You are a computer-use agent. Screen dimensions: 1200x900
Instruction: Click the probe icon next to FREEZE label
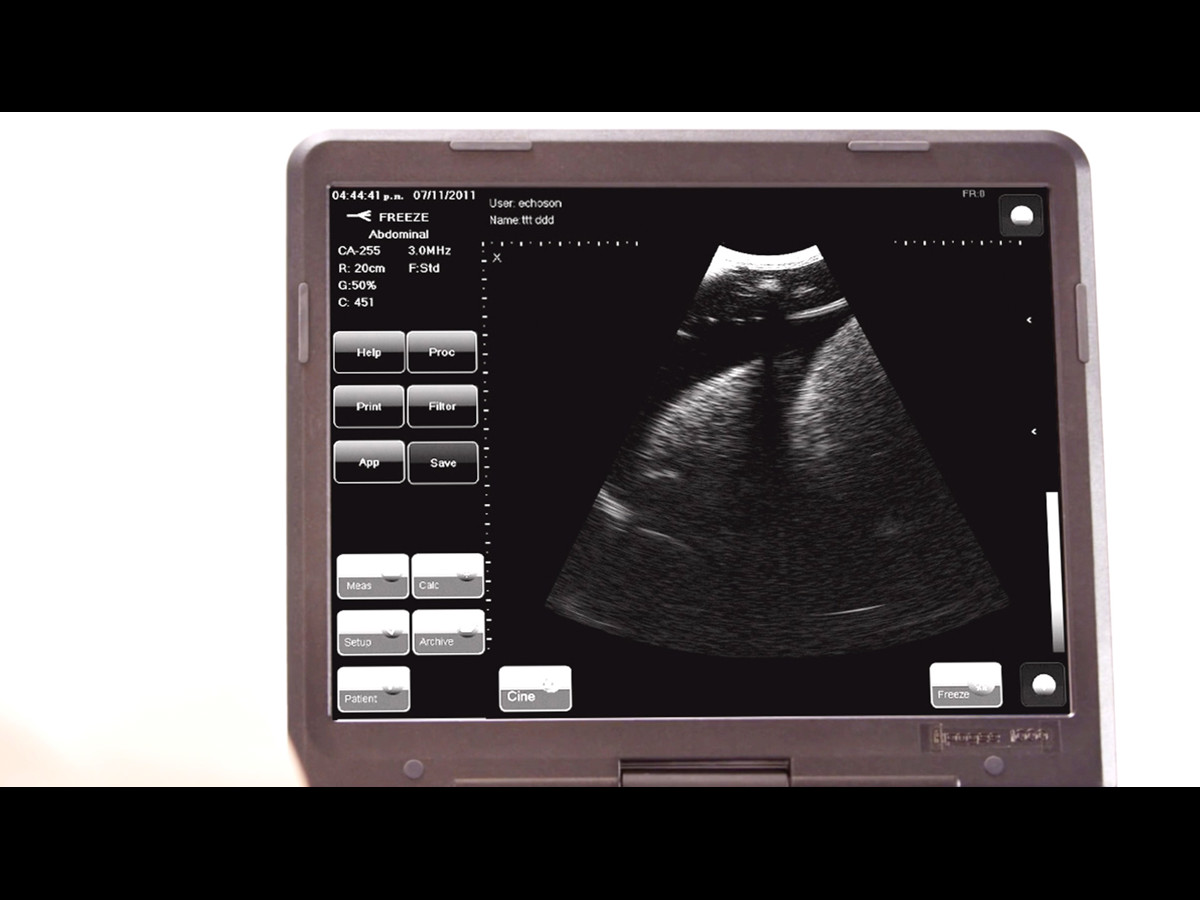point(358,217)
